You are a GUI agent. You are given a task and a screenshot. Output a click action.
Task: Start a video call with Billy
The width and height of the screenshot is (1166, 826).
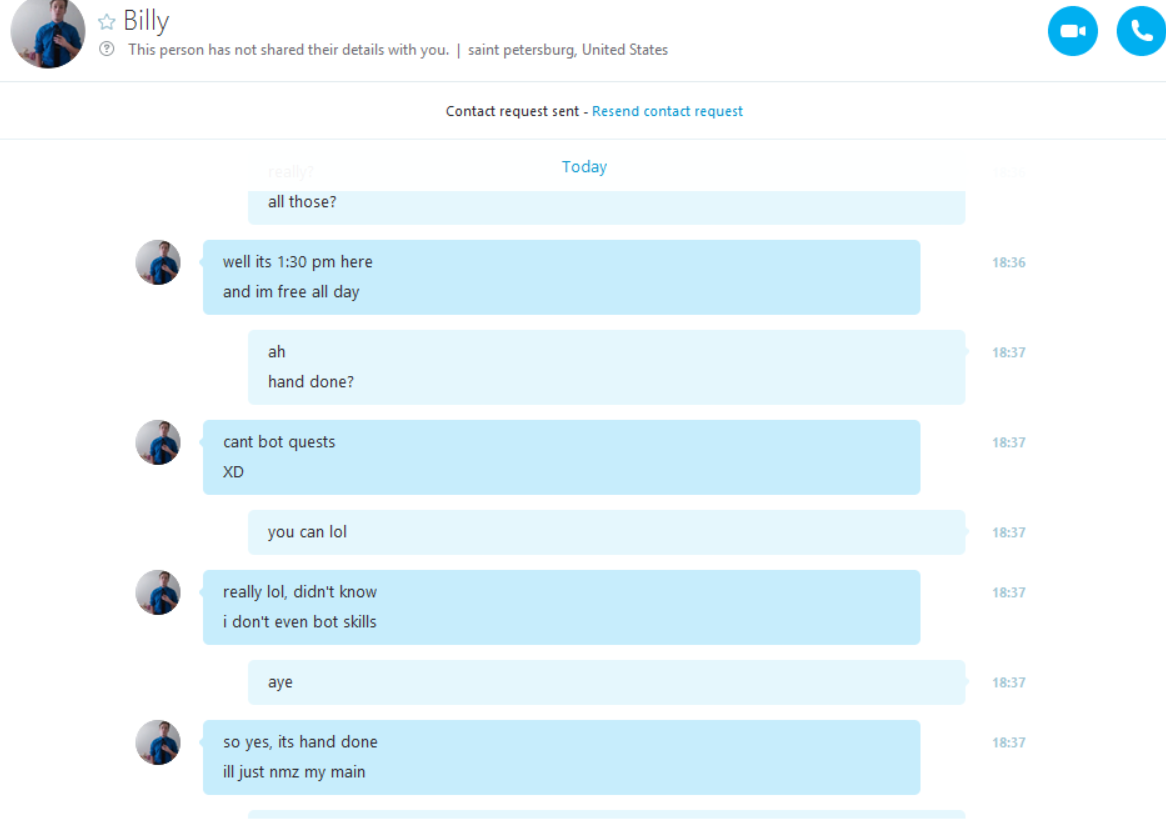click(1072, 31)
